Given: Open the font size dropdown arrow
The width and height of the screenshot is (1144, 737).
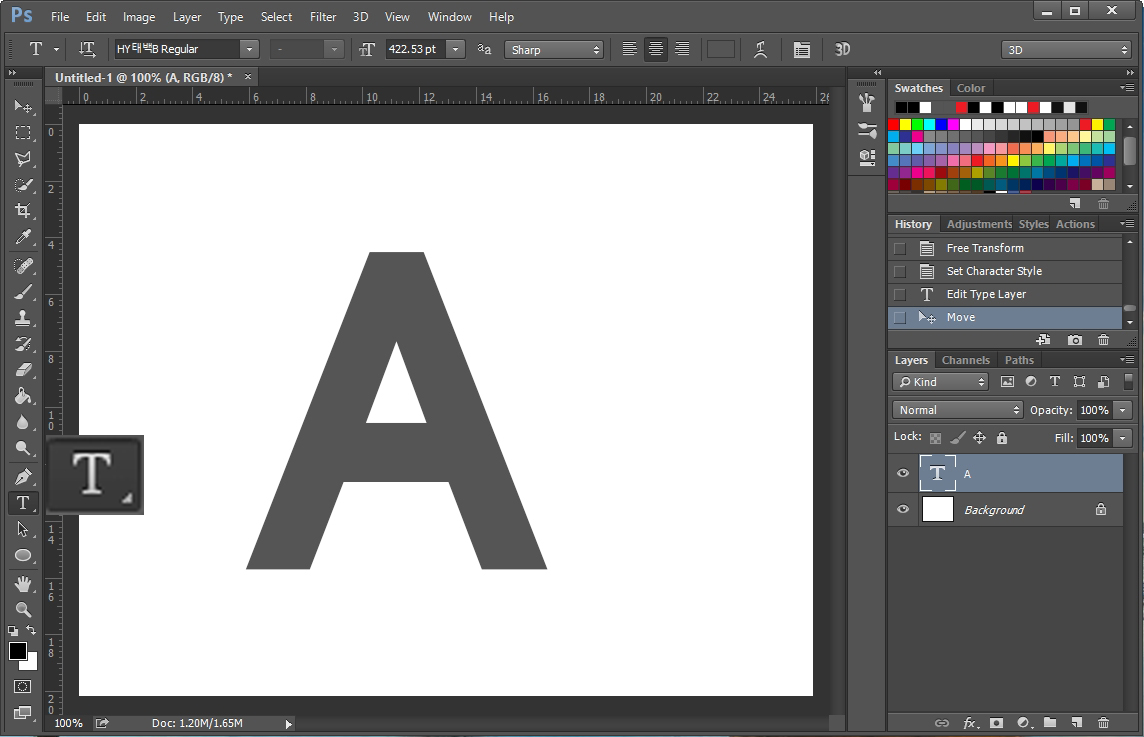Looking at the screenshot, I should pos(456,49).
